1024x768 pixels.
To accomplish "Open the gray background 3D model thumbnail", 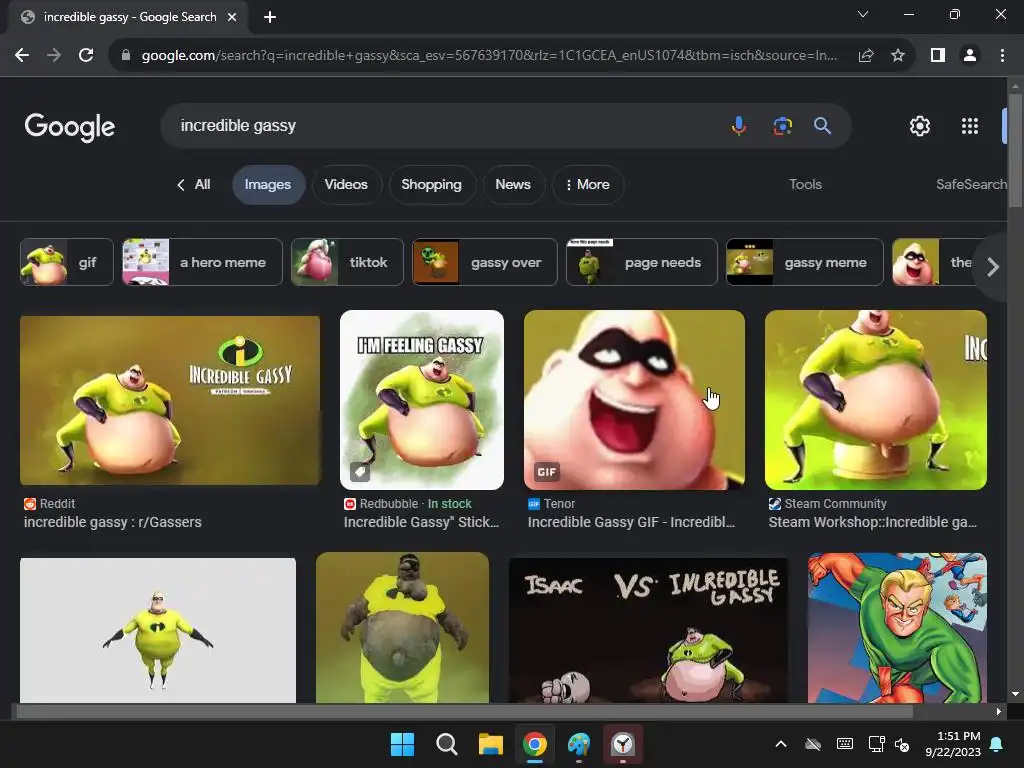I will (x=158, y=630).
